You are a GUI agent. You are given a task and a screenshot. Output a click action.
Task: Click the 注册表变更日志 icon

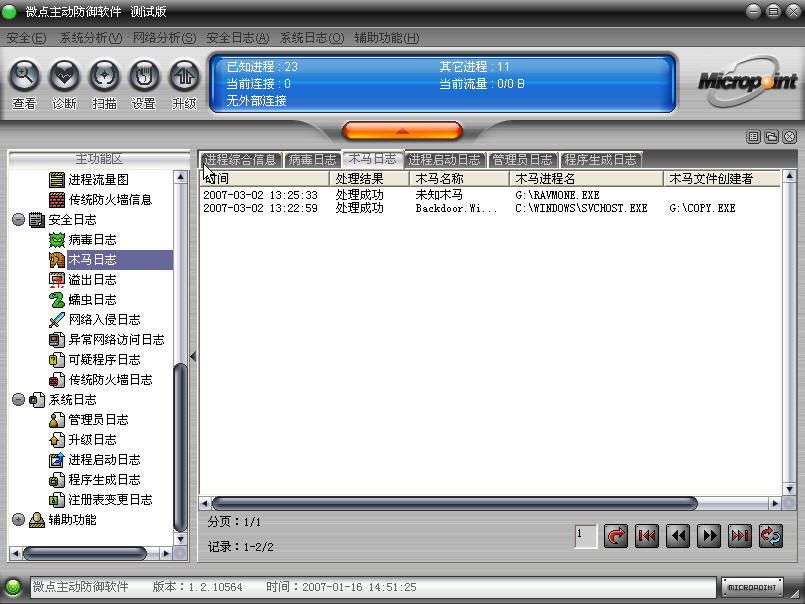tap(56, 500)
